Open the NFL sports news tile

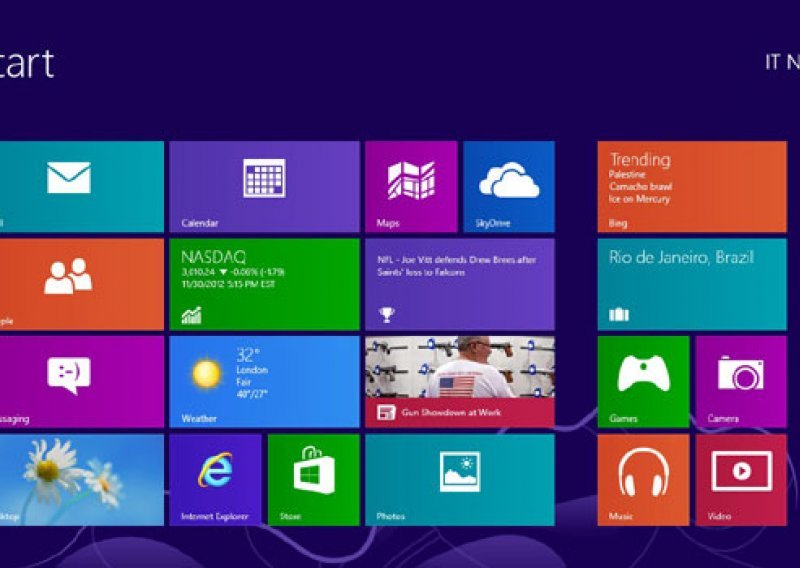point(460,284)
